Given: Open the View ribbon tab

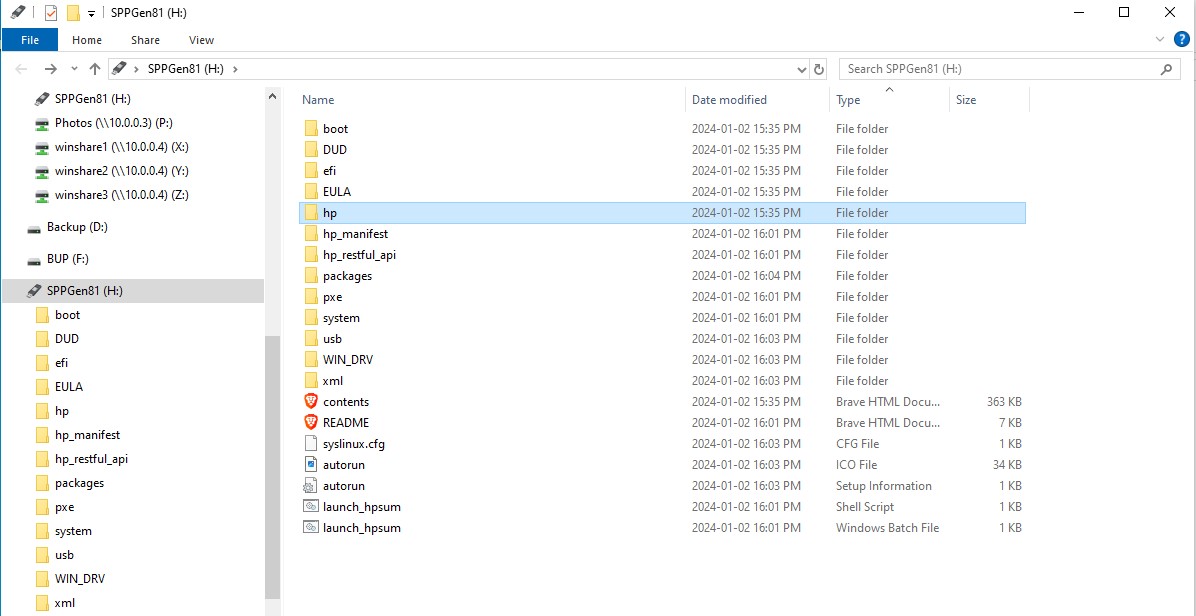Looking at the screenshot, I should pos(201,40).
